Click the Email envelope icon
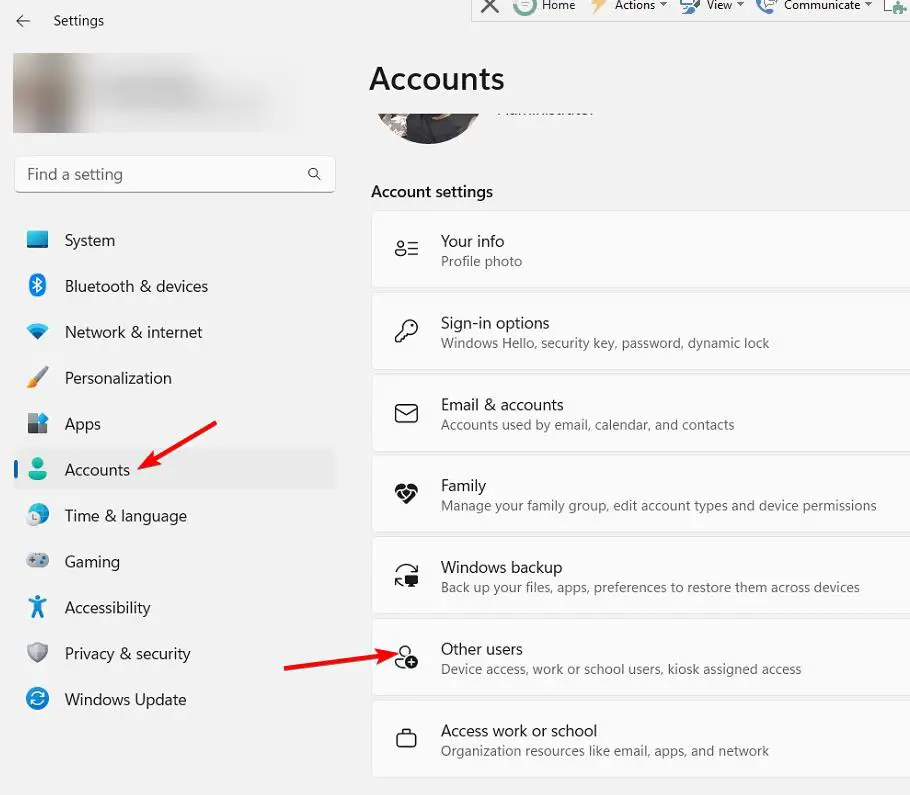This screenshot has width=910, height=795. pyautogui.click(x=406, y=413)
